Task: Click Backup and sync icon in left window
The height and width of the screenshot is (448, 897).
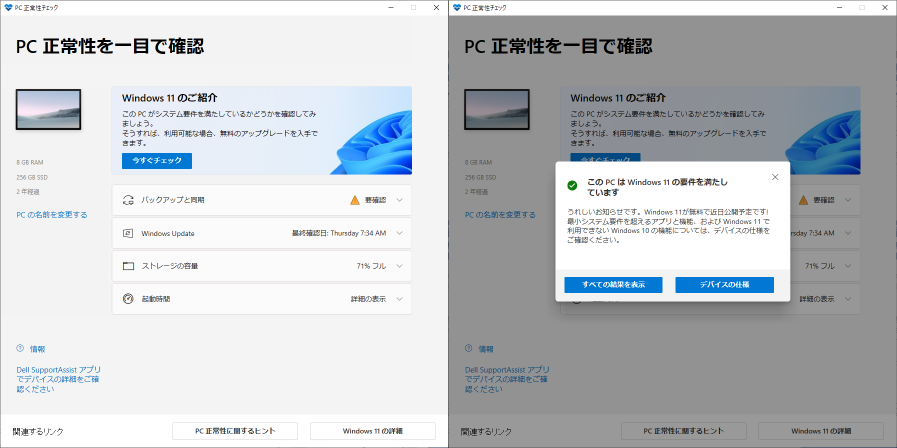Action: [128, 200]
